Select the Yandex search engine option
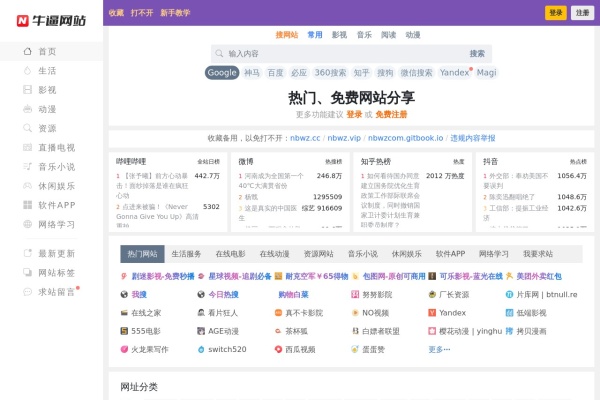Viewport: 600px width, 400px height. pos(455,73)
